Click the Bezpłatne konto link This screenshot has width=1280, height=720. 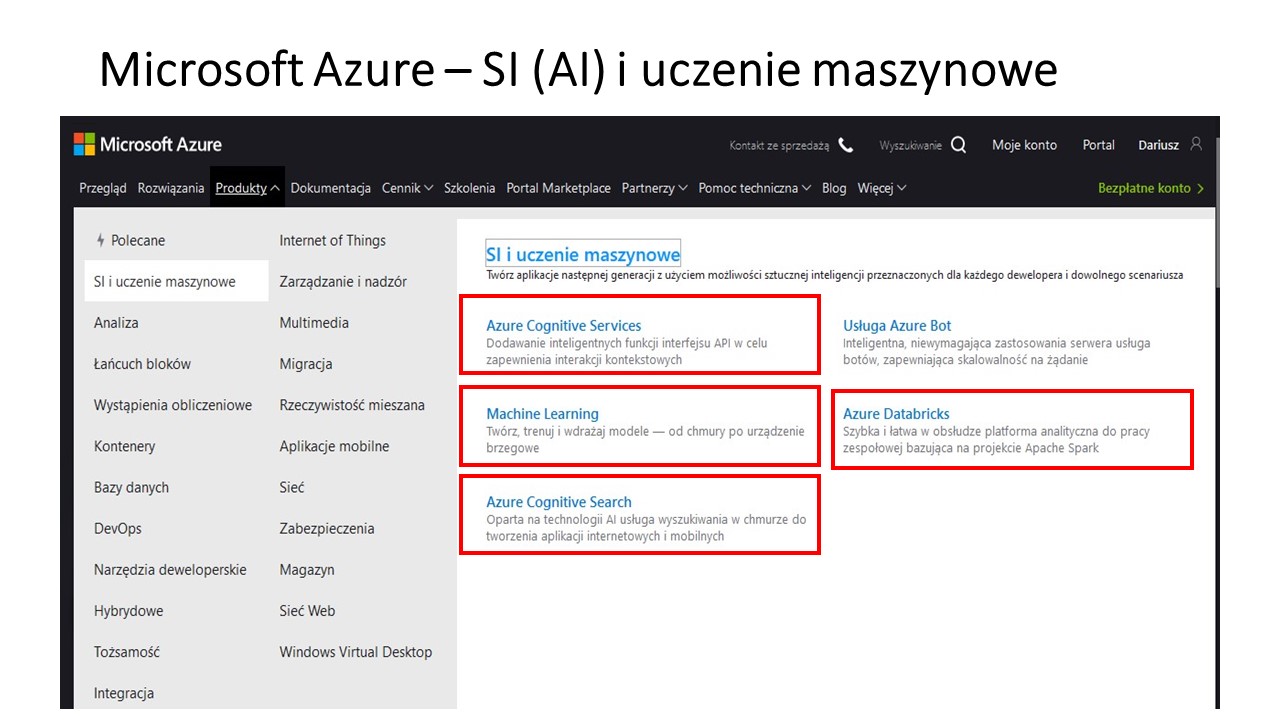tap(1151, 188)
